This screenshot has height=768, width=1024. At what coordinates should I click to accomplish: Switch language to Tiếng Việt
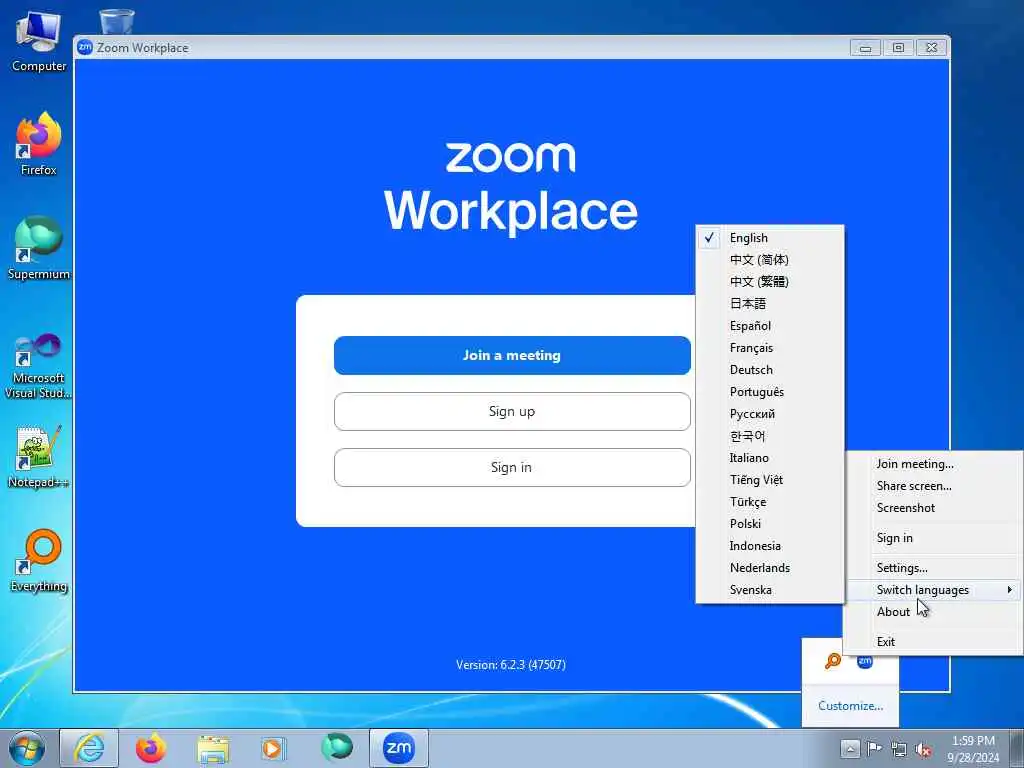point(770,480)
